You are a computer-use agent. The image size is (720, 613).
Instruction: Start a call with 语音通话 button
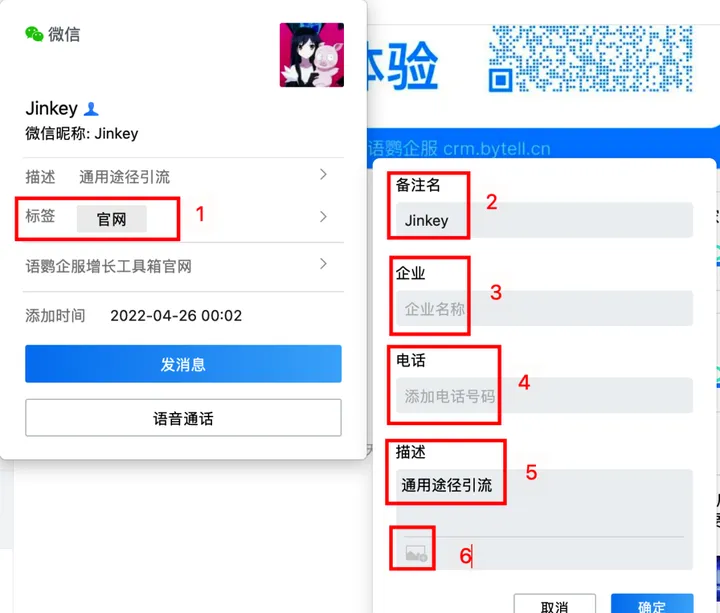pyautogui.click(x=183, y=418)
